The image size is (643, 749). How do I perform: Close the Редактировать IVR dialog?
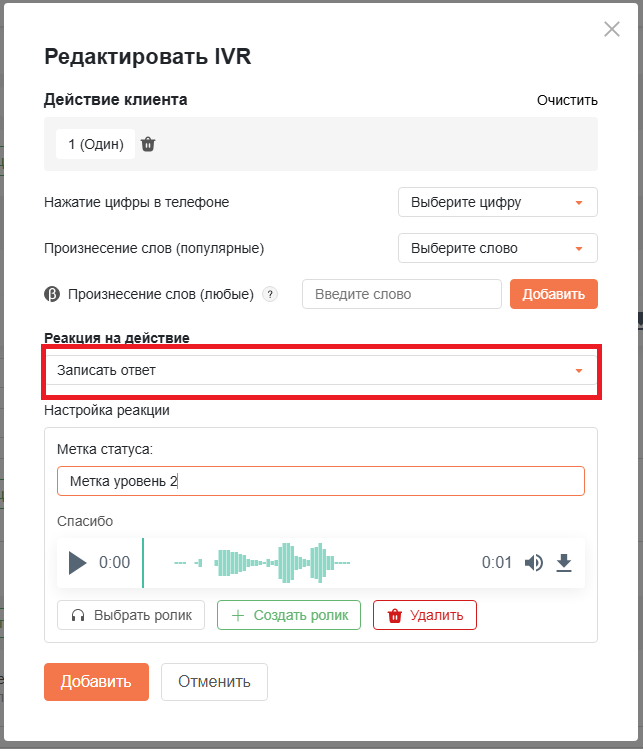[611, 29]
